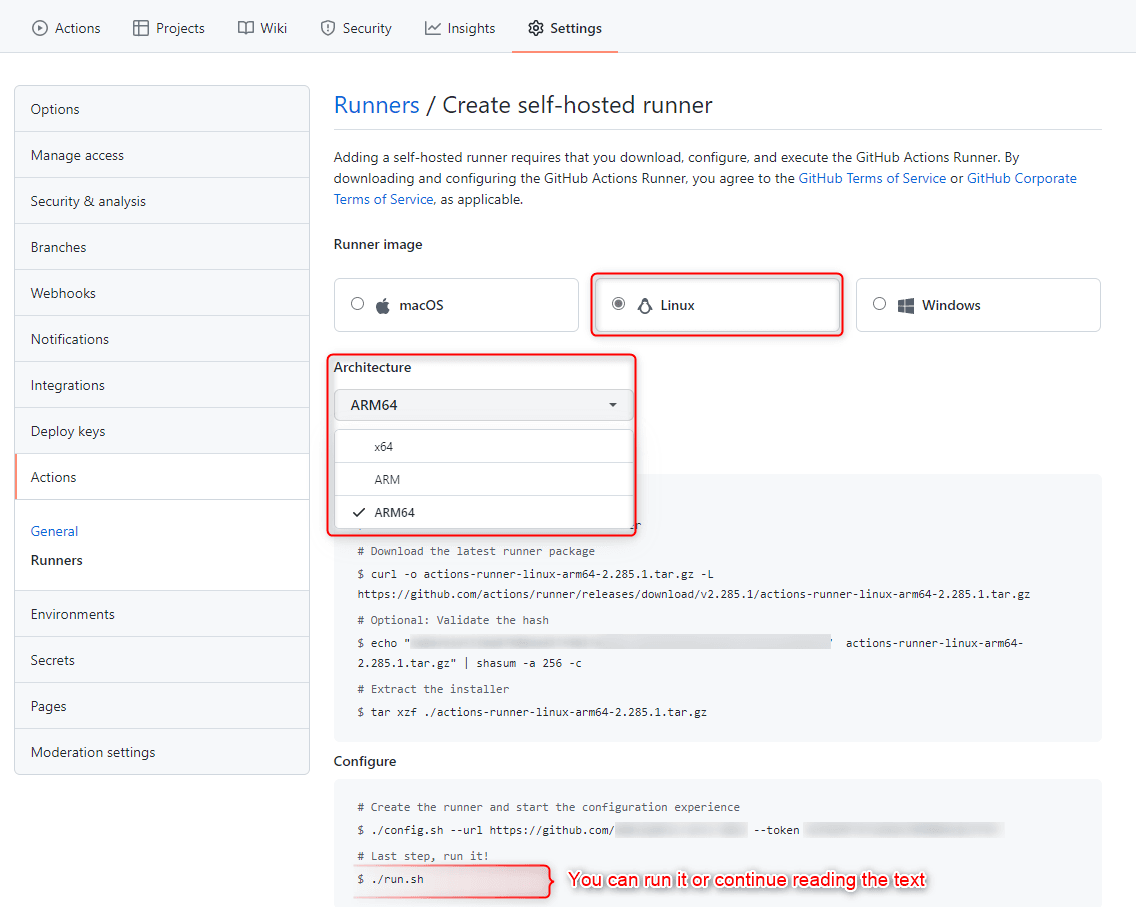Viewport: 1136px width, 907px height.
Task: Click the ./run.sh command
Action: (x=390, y=879)
